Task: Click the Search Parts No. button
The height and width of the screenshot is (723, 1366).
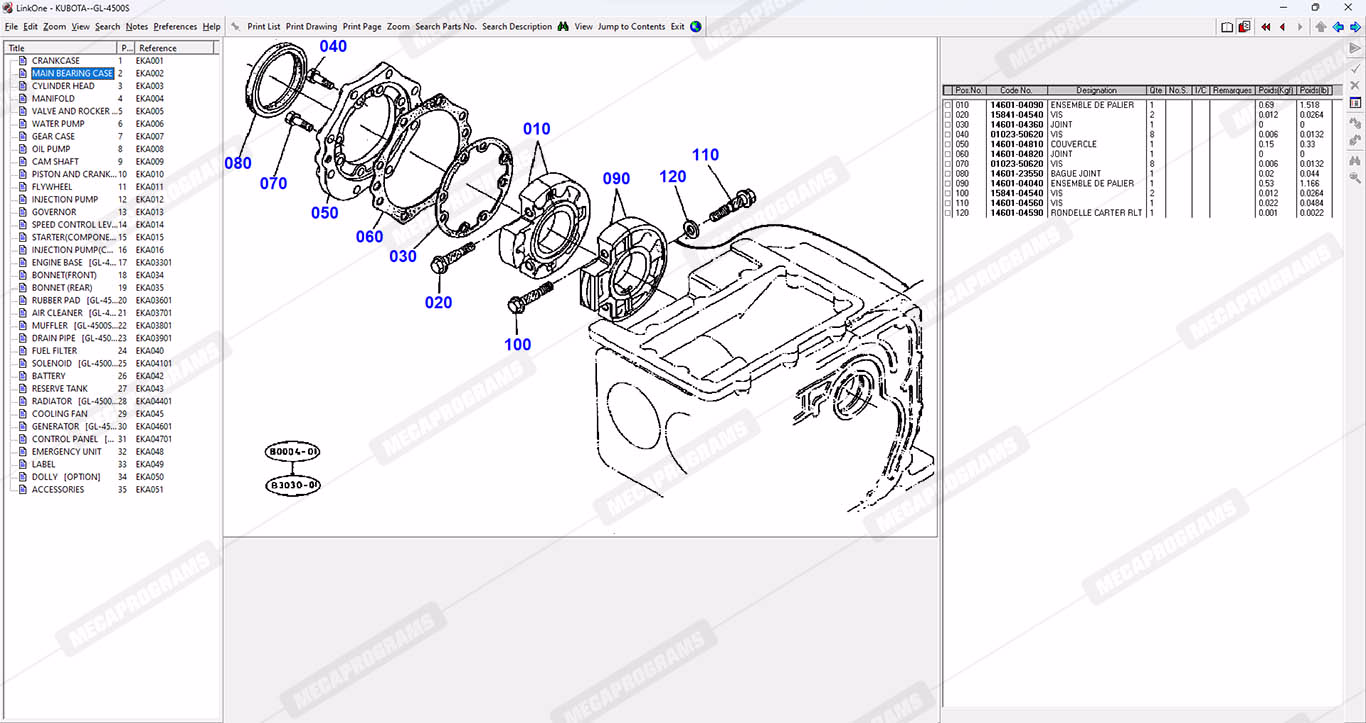Action: coord(445,27)
